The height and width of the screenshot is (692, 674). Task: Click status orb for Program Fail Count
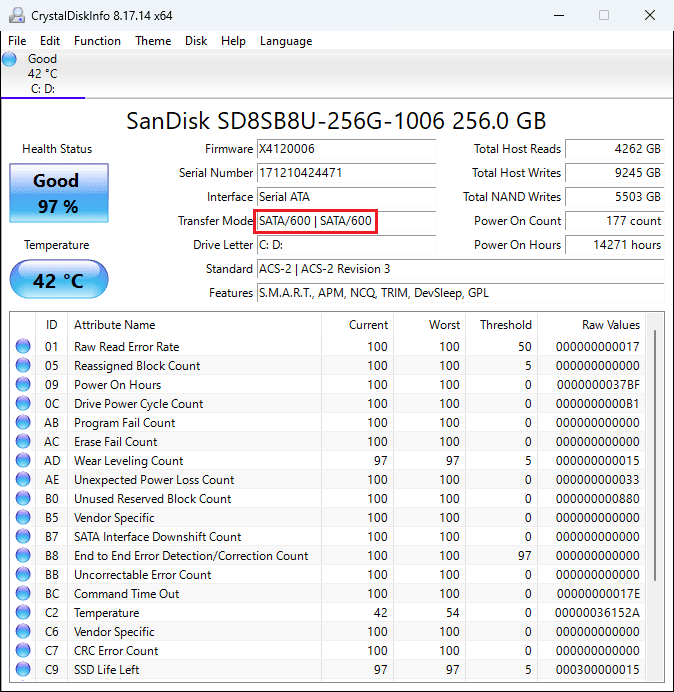23,422
